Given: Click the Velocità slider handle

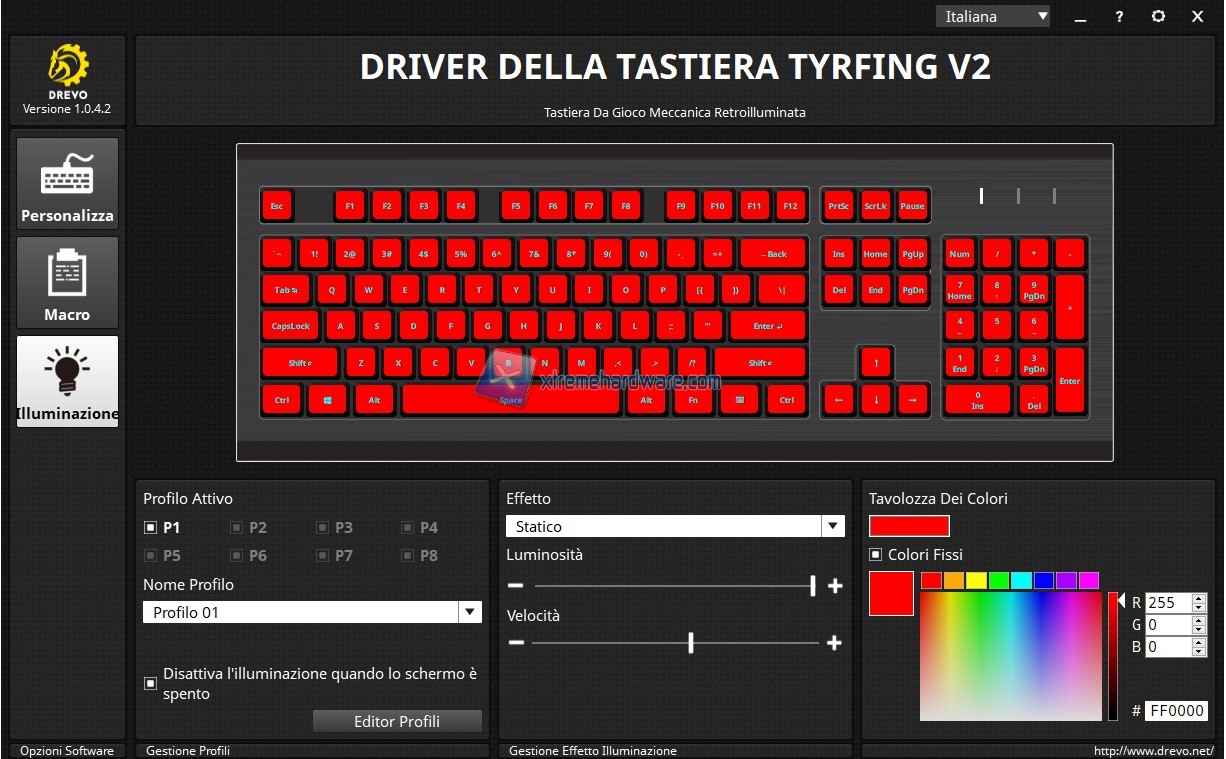Looking at the screenshot, I should pos(691,643).
